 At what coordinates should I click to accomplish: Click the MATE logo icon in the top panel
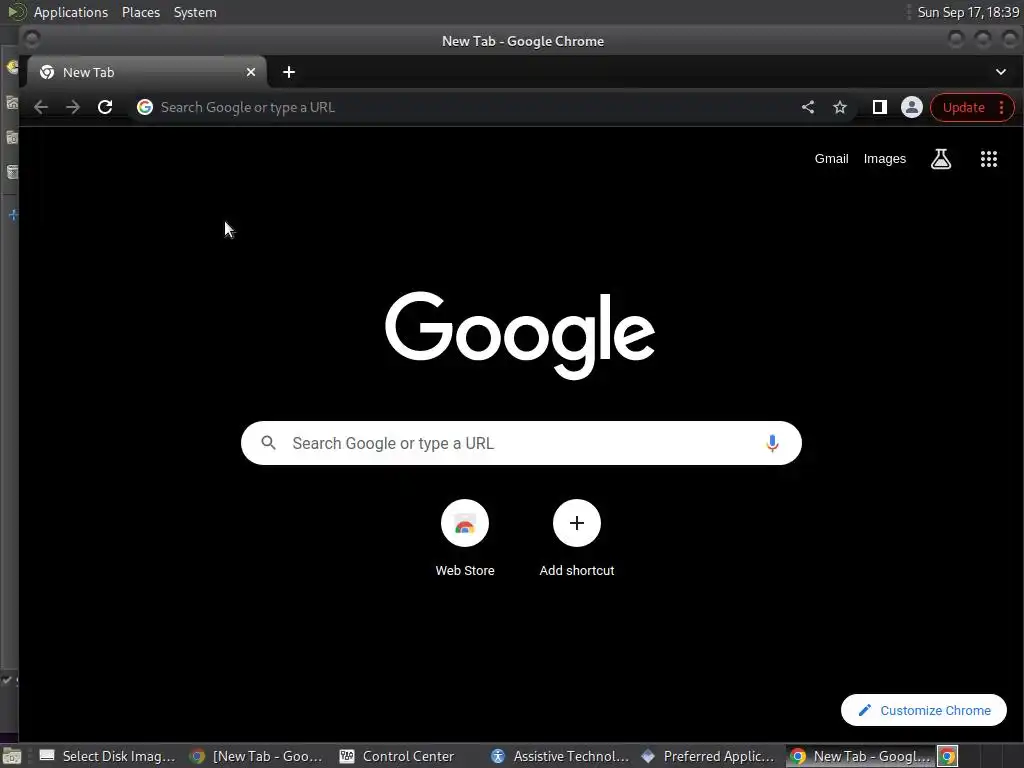[16, 12]
